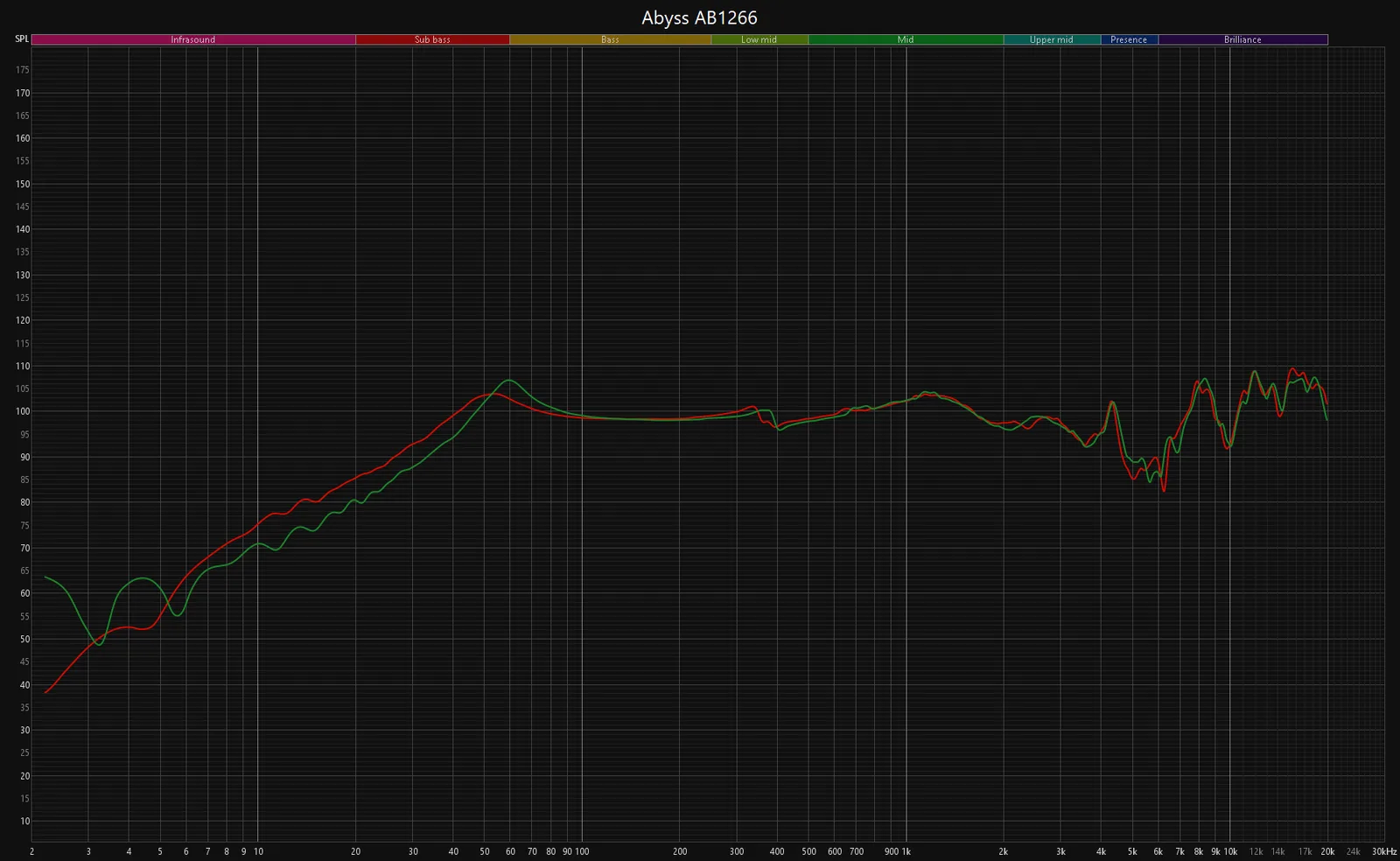Image resolution: width=1400 pixels, height=861 pixels.
Task: Click the Bass band header
Action: point(610,39)
